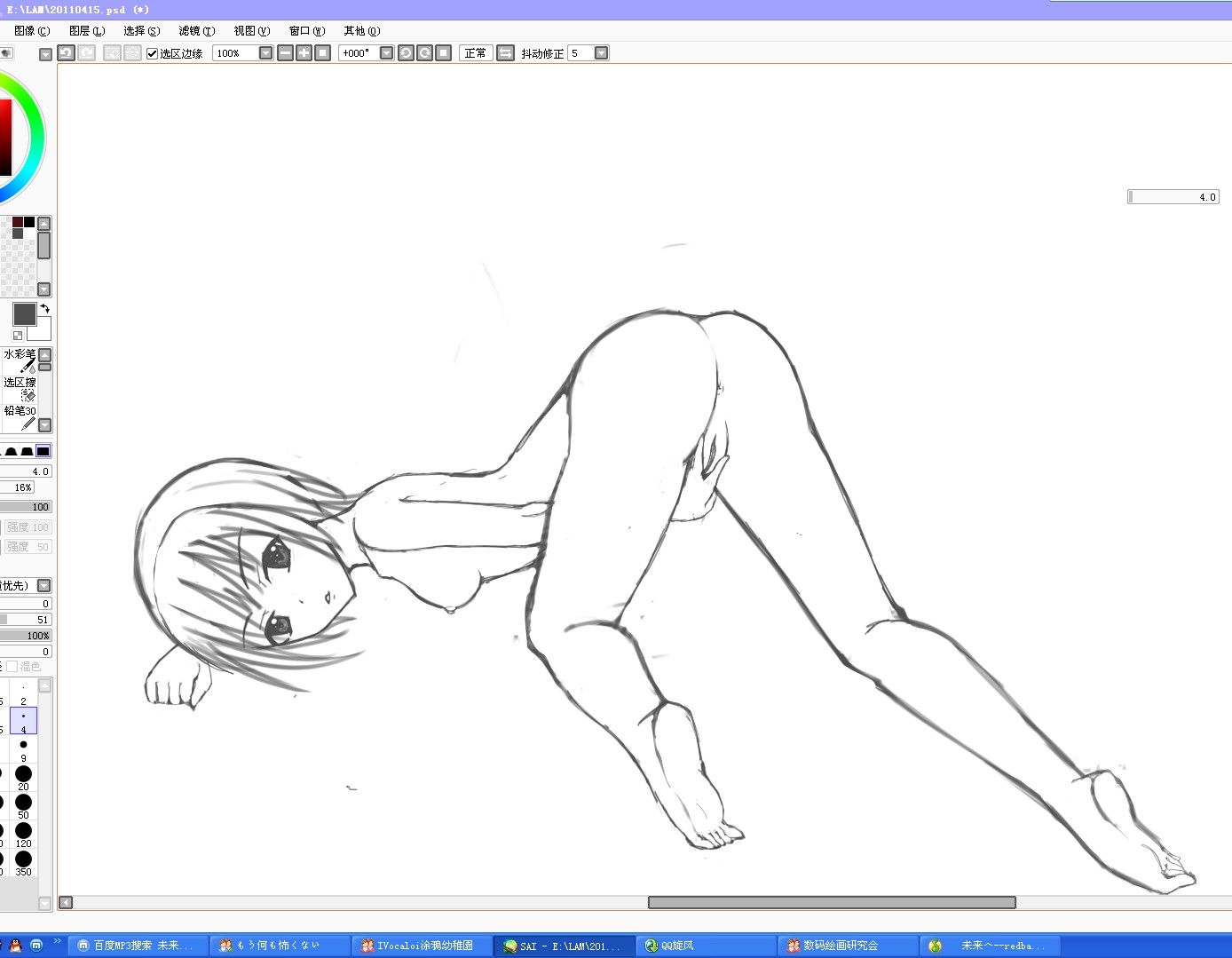Toggle the 混色 checkbox
The width and height of the screenshot is (1232, 958).
point(12,666)
